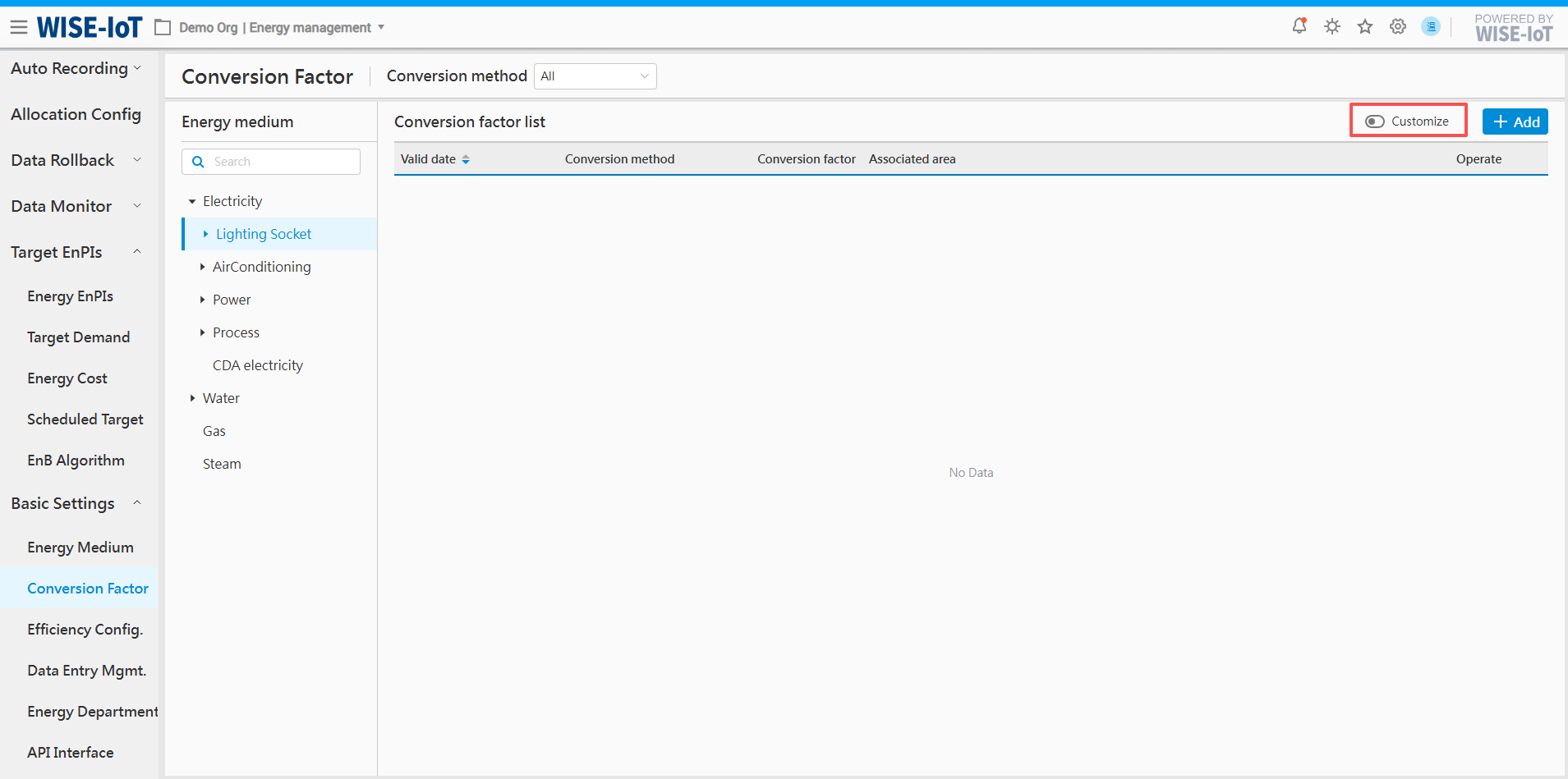Toggle the Customize switch on
Image resolution: width=1568 pixels, height=779 pixels.
tap(1374, 121)
